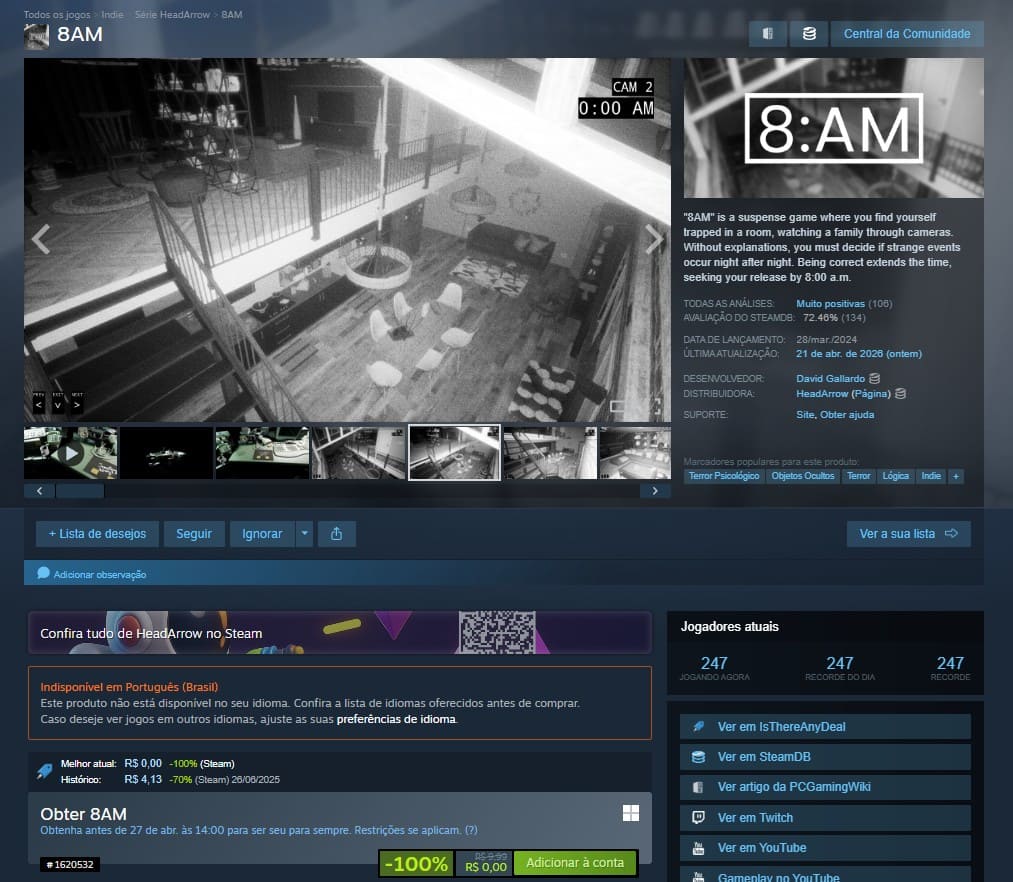
Task: Select the Terror Psicológico tag
Action: coord(724,476)
